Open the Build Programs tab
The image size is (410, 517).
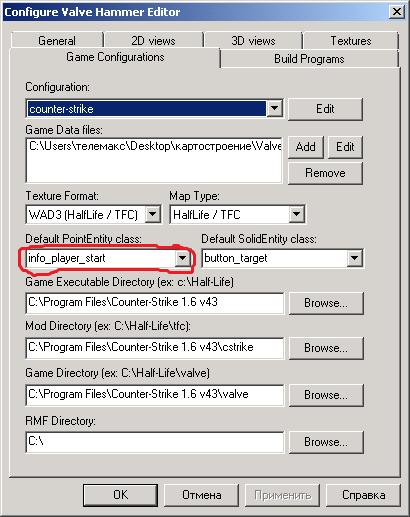tap(309, 59)
